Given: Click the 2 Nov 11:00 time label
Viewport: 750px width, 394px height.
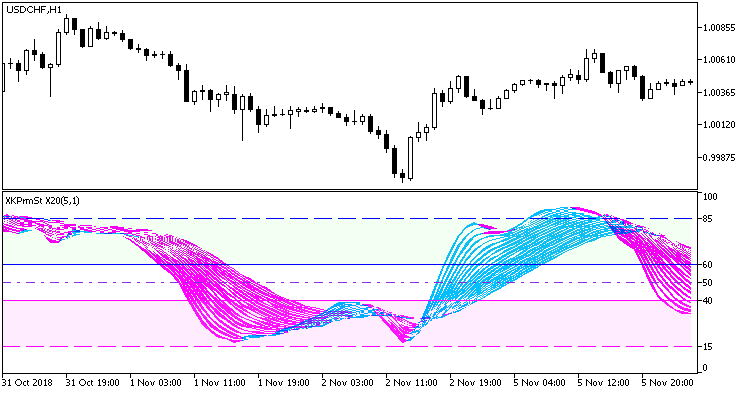Looking at the screenshot, I should [412, 383].
